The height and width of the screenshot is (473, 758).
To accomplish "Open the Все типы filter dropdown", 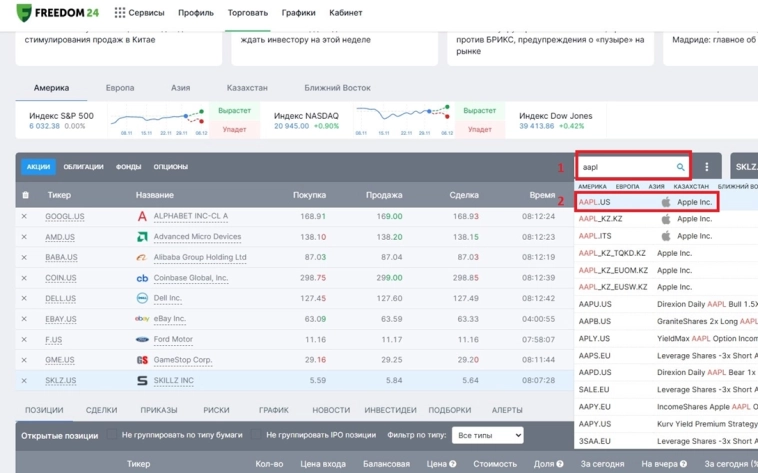I will pyautogui.click(x=488, y=435).
